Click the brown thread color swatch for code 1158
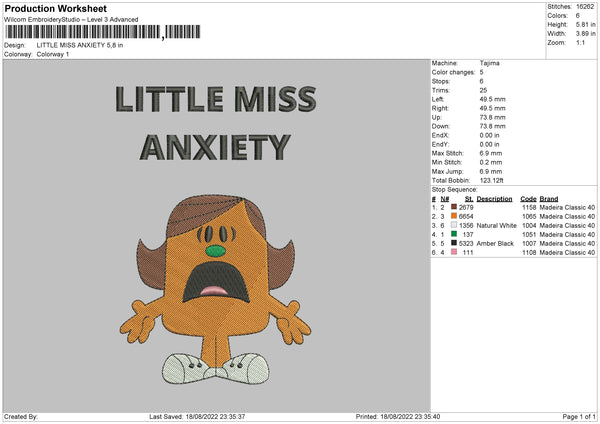 pos(454,207)
